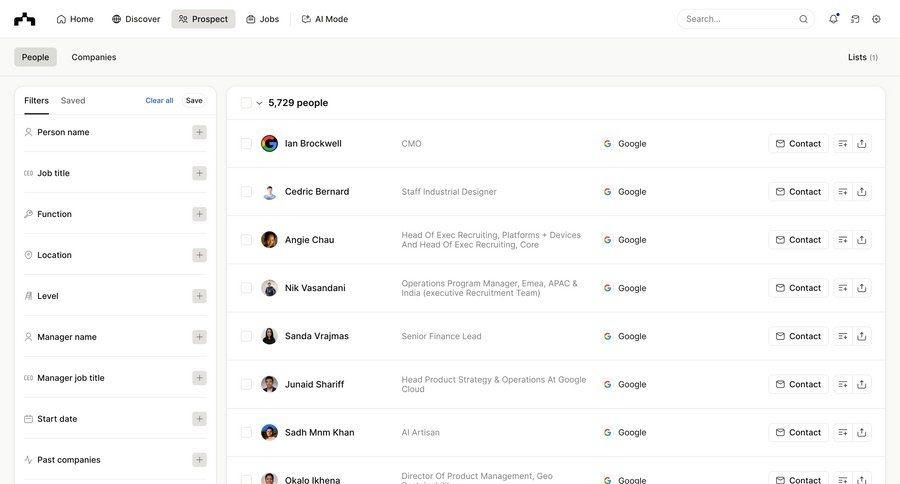Export Nik Vasandani's record
This screenshot has height=484, width=900.
coord(862,288)
